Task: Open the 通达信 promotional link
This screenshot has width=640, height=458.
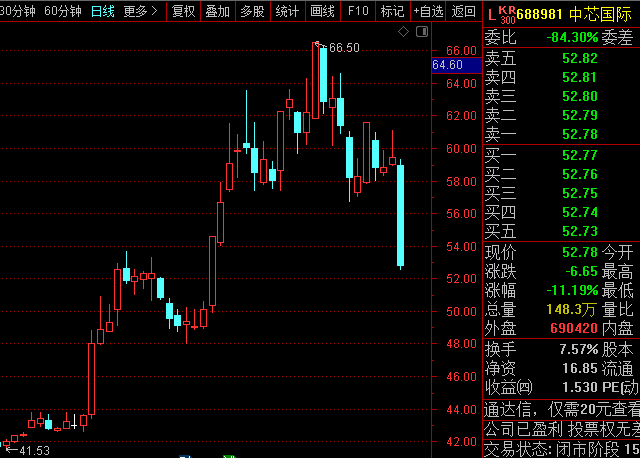Action: pos(562,409)
